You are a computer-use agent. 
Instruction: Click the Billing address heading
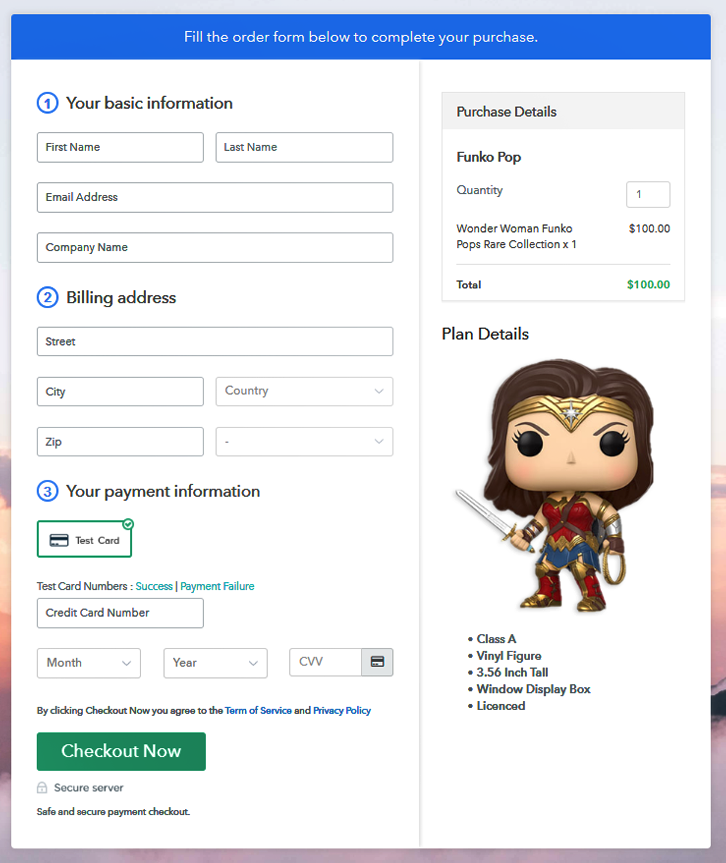pyautogui.click(x=121, y=297)
